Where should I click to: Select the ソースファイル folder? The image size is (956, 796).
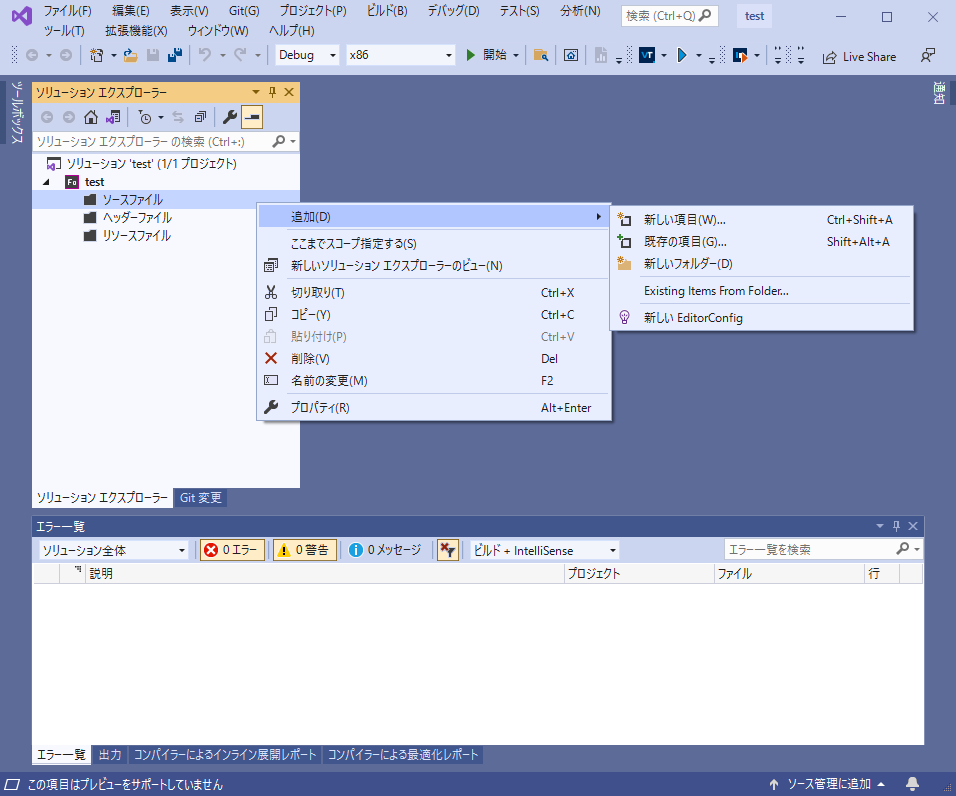tap(133, 199)
